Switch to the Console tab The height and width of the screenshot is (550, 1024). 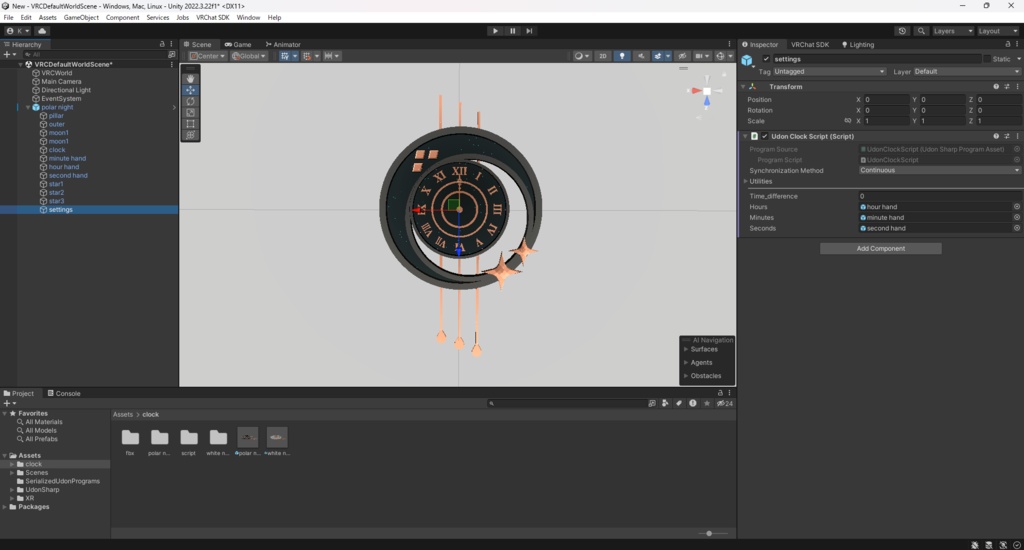(64, 393)
